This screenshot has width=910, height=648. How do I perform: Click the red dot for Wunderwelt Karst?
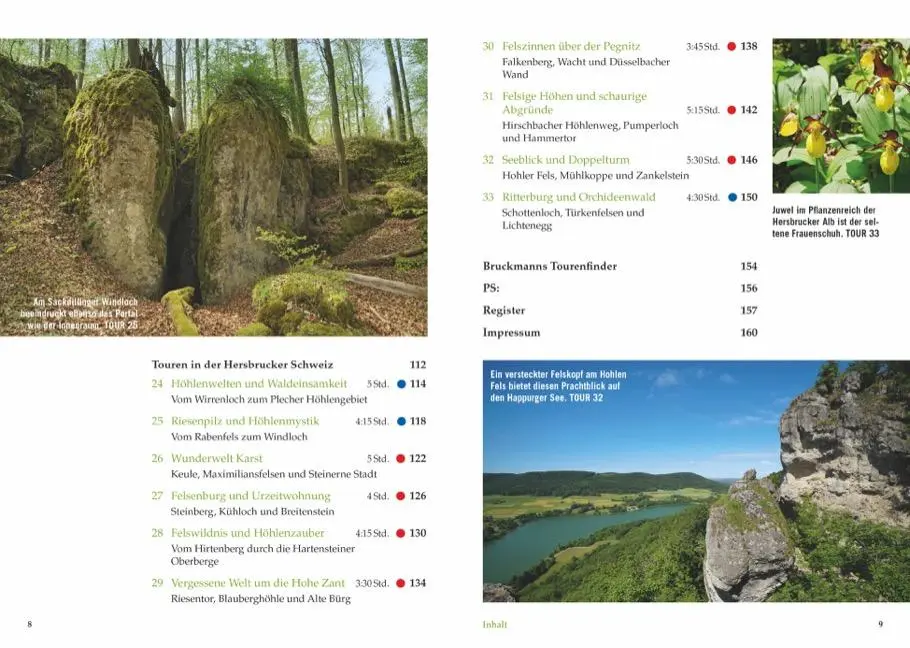pyautogui.click(x=400, y=458)
